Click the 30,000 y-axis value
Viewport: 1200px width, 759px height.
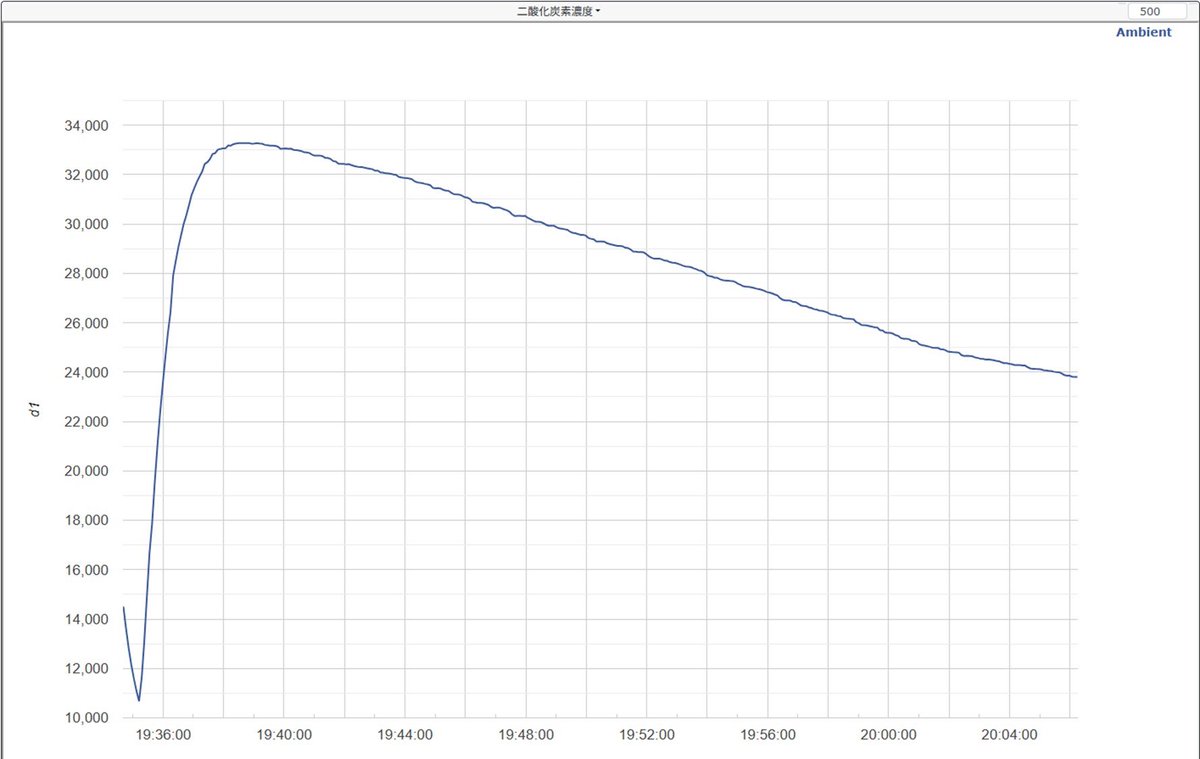[85, 224]
